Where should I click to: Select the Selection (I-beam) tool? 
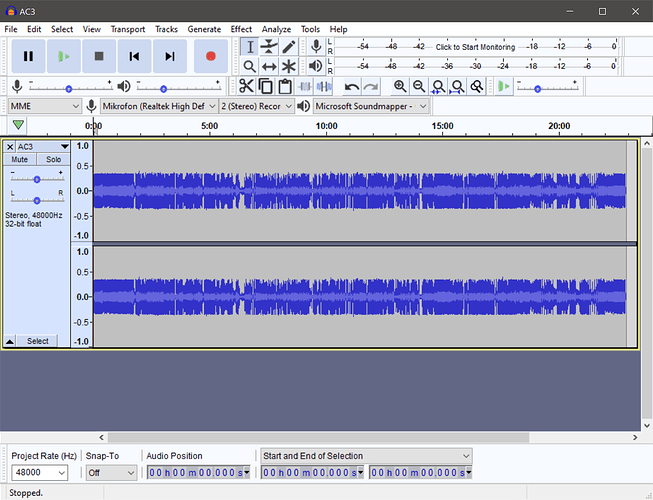coord(250,47)
